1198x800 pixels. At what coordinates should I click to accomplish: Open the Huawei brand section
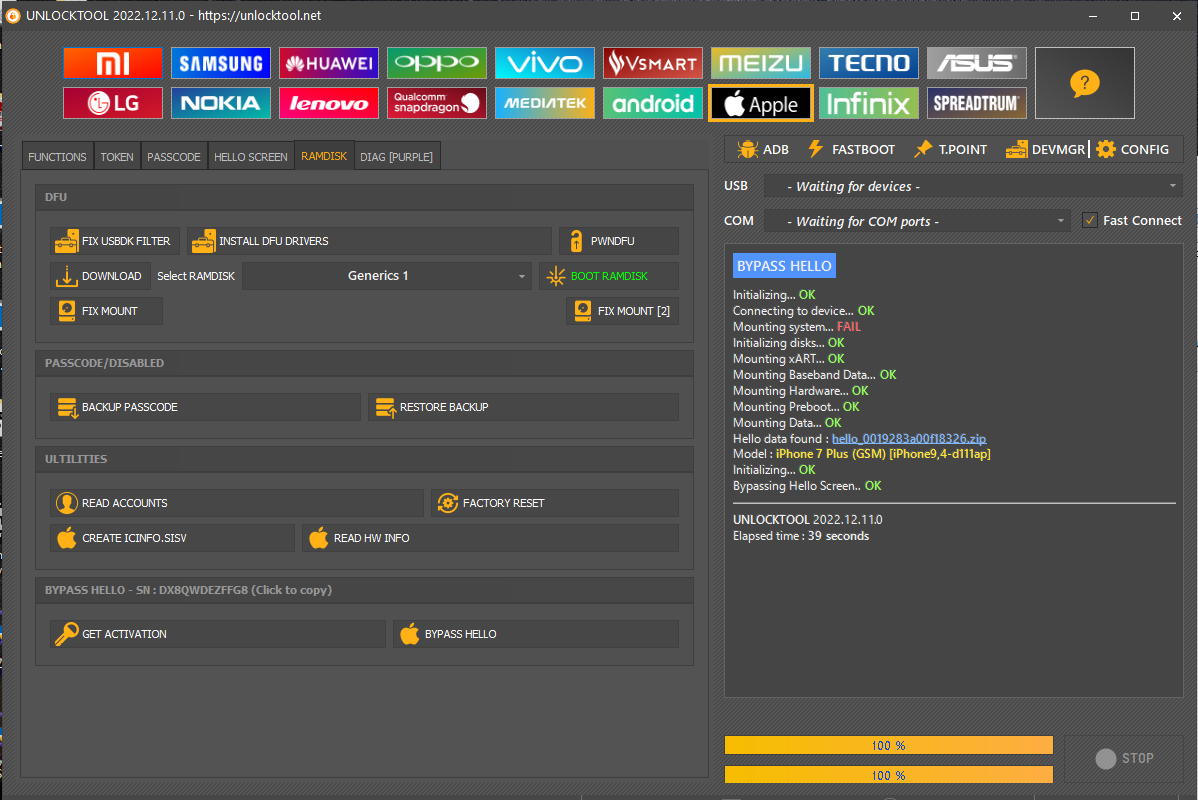tap(329, 63)
